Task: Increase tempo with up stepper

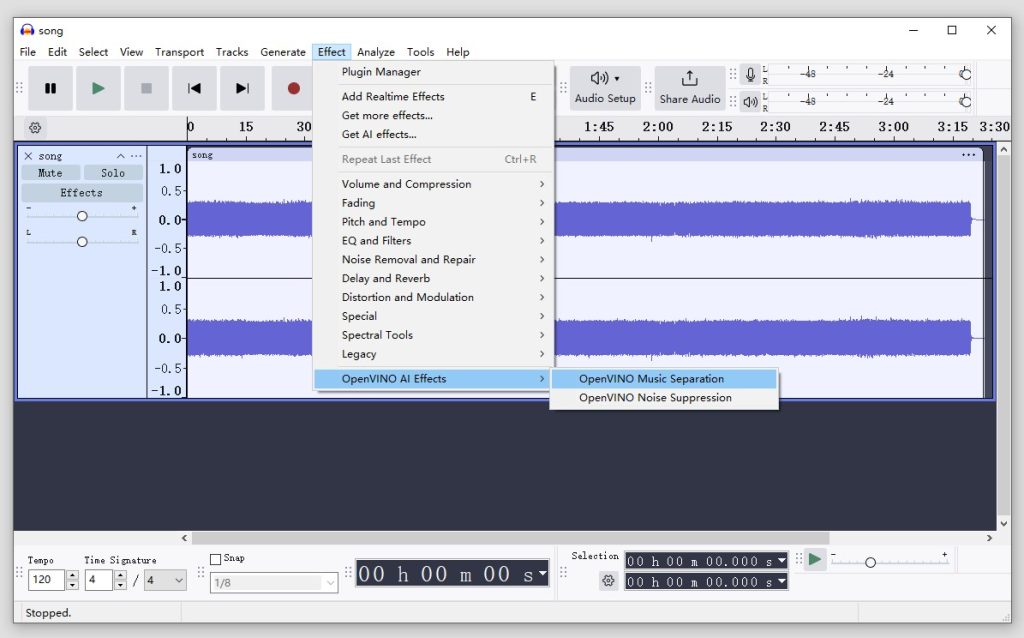Action: tap(72, 575)
